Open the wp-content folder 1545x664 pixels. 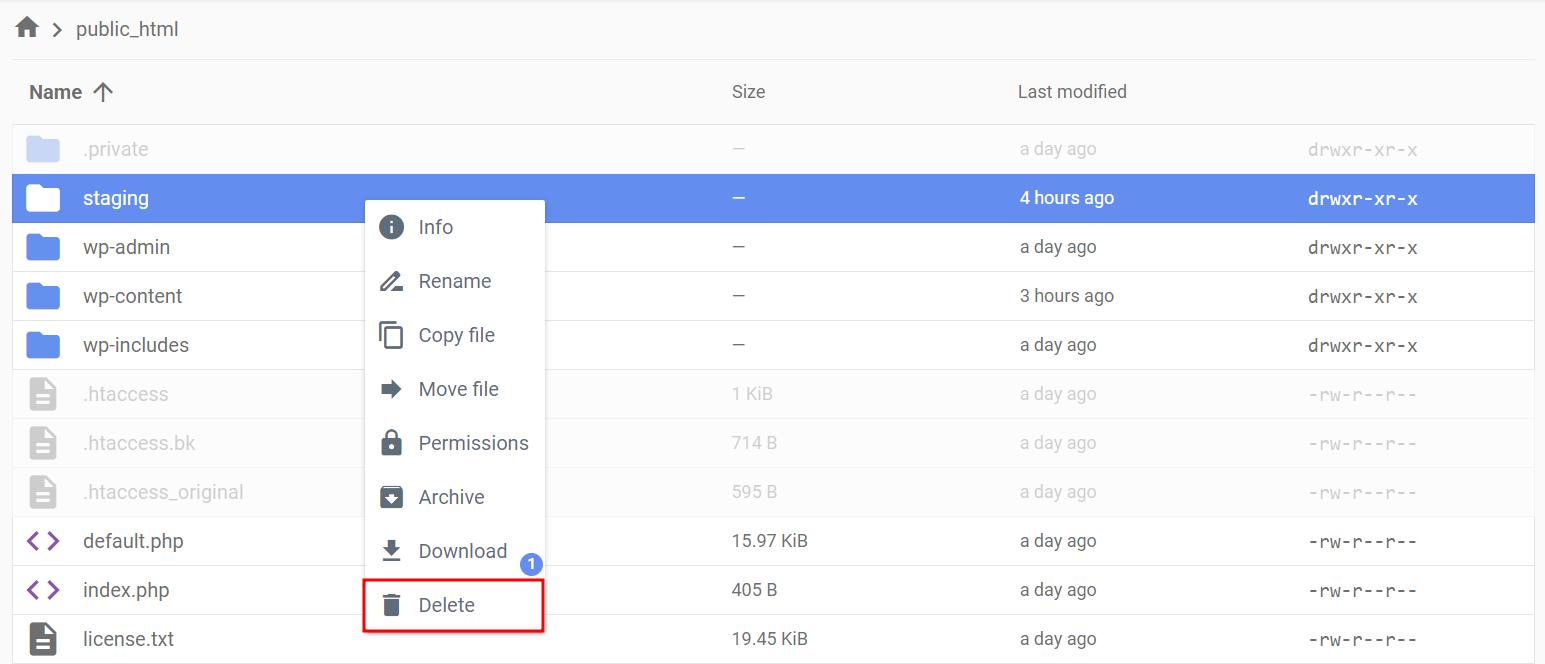[132, 296]
